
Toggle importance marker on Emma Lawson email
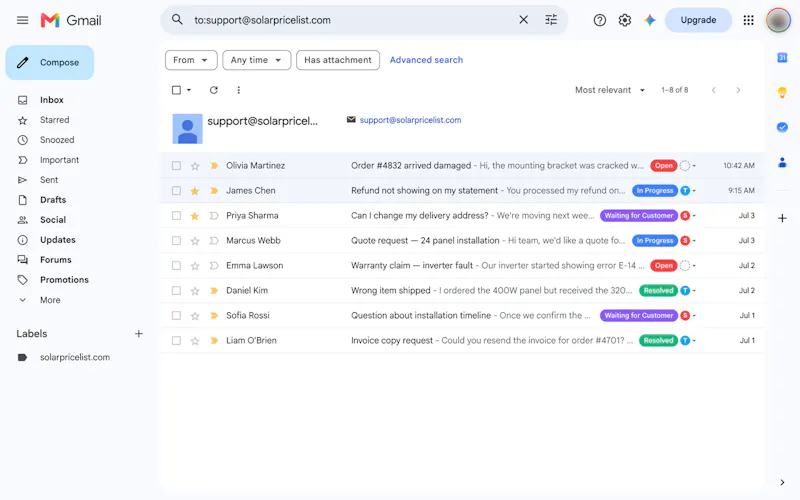pos(214,265)
